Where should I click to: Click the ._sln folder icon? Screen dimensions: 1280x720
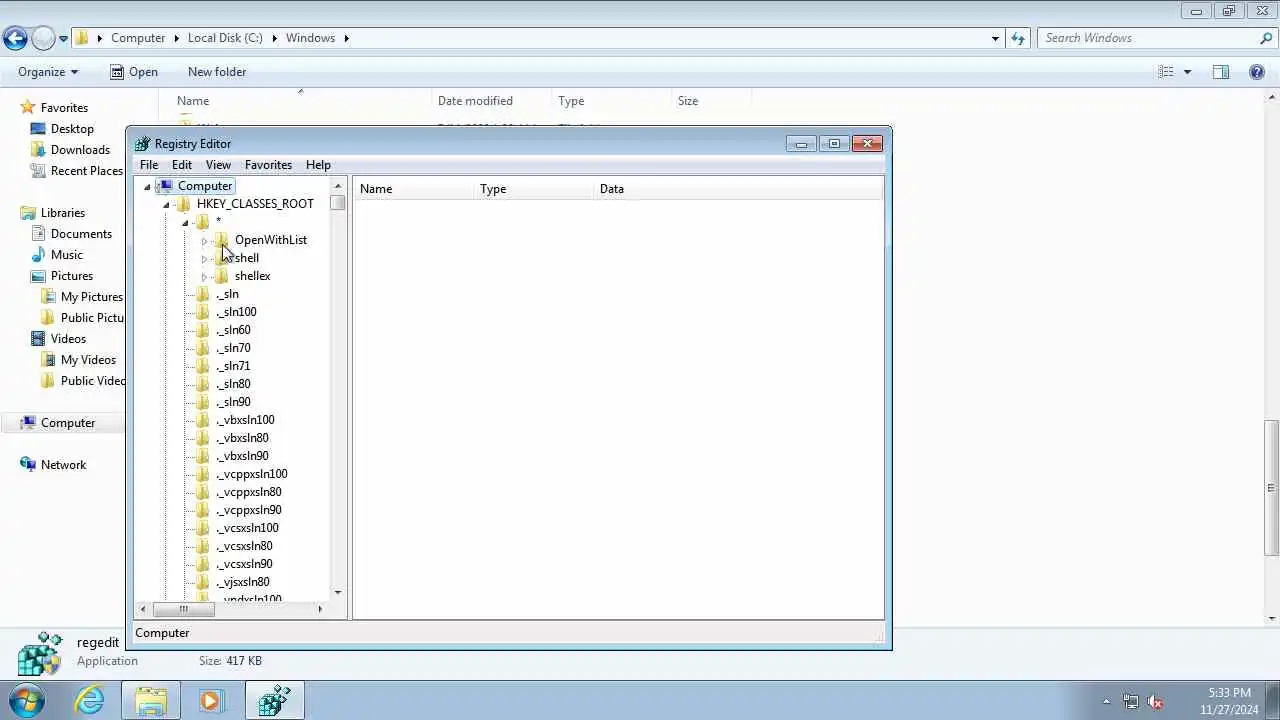coord(202,294)
